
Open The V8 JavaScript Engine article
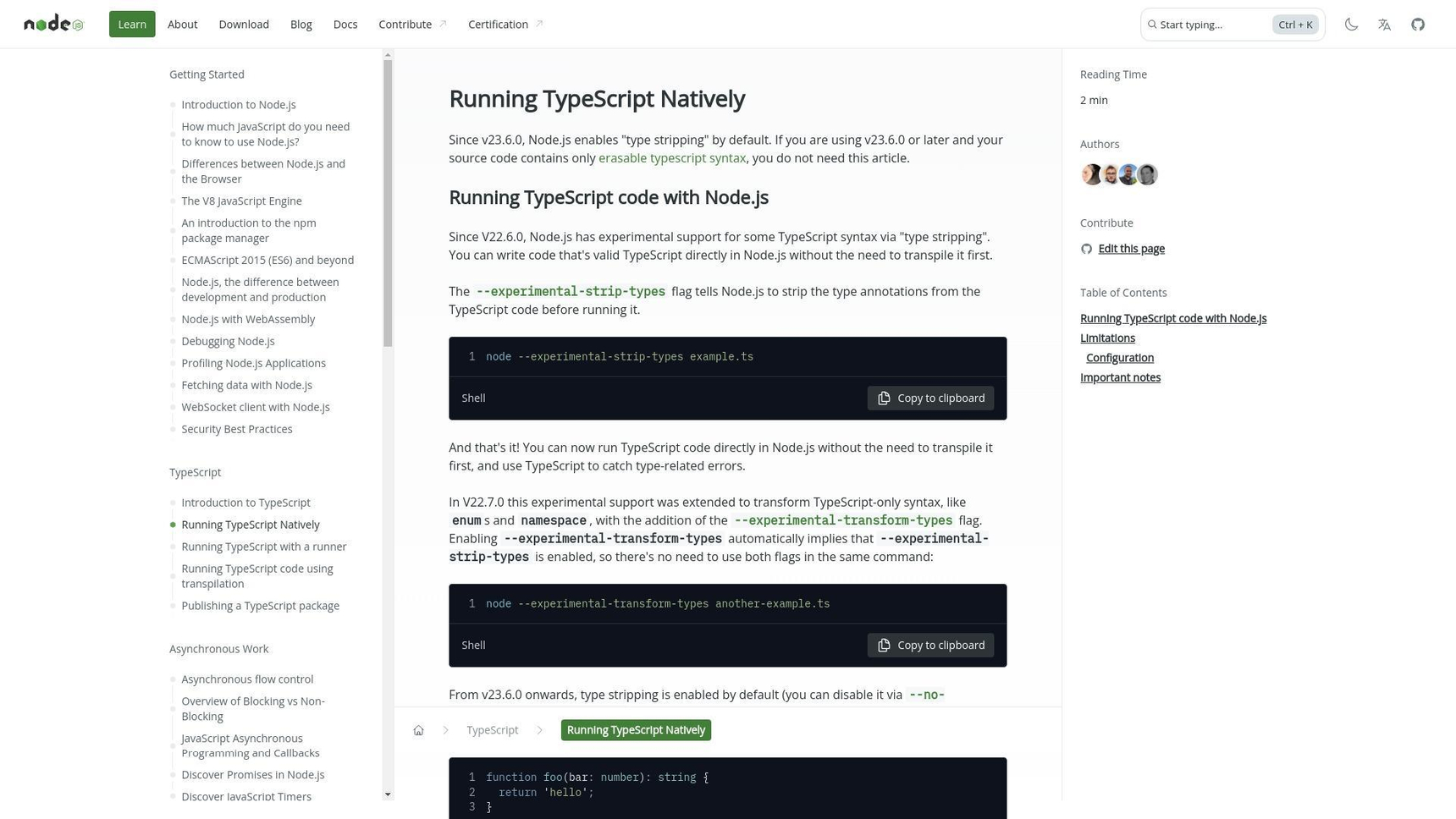[x=241, y=201]
